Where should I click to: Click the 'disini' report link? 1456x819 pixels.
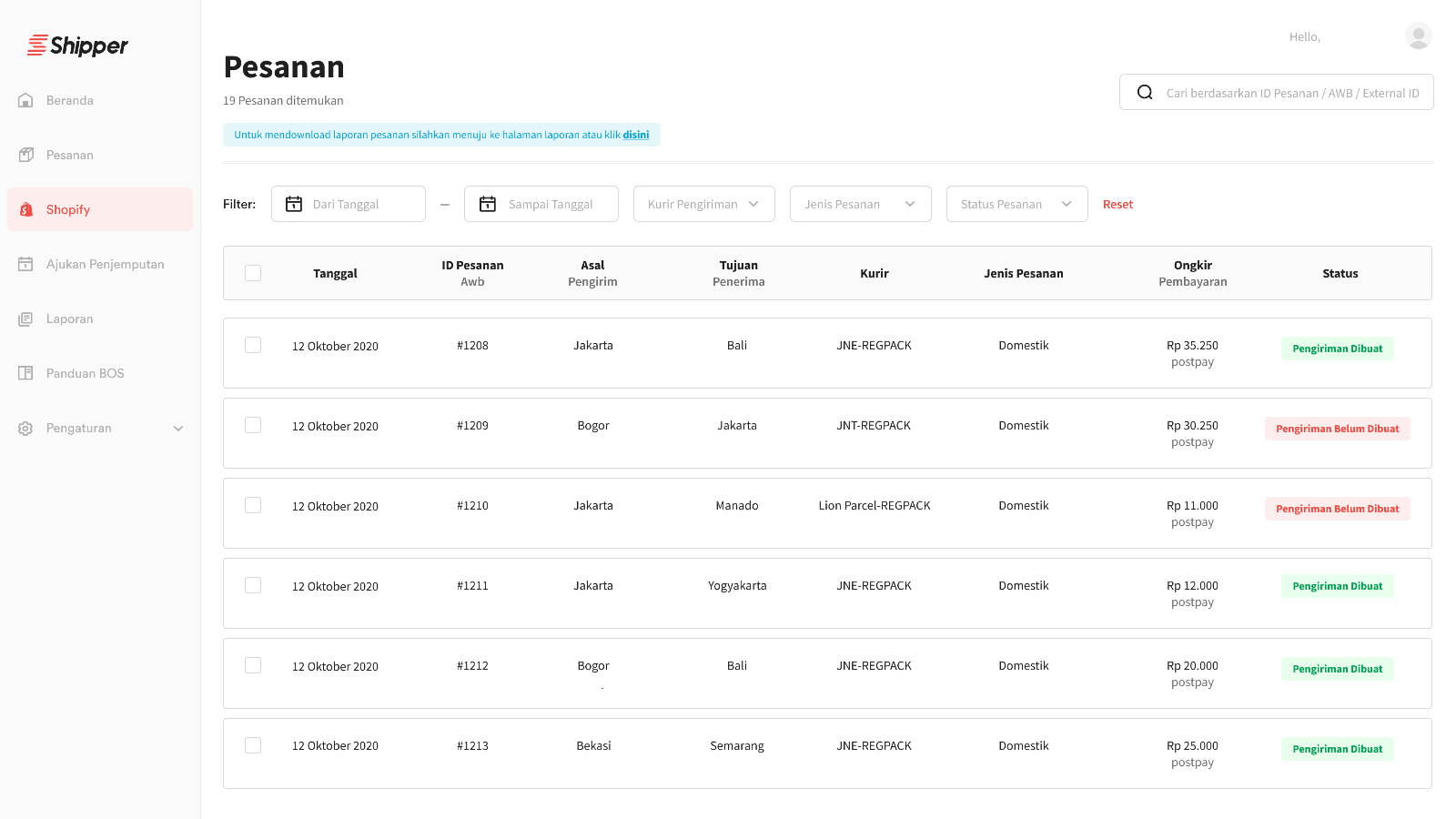pyautogui.click(x=636, y=135)
